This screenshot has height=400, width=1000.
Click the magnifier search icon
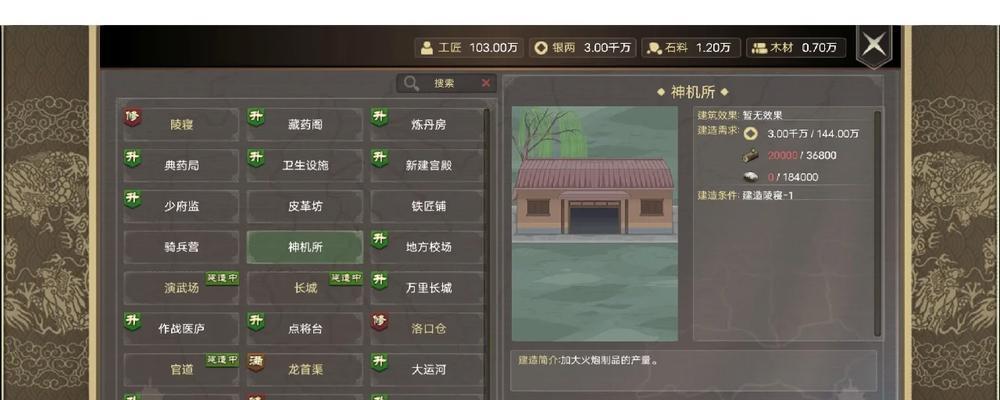(411, 84)
